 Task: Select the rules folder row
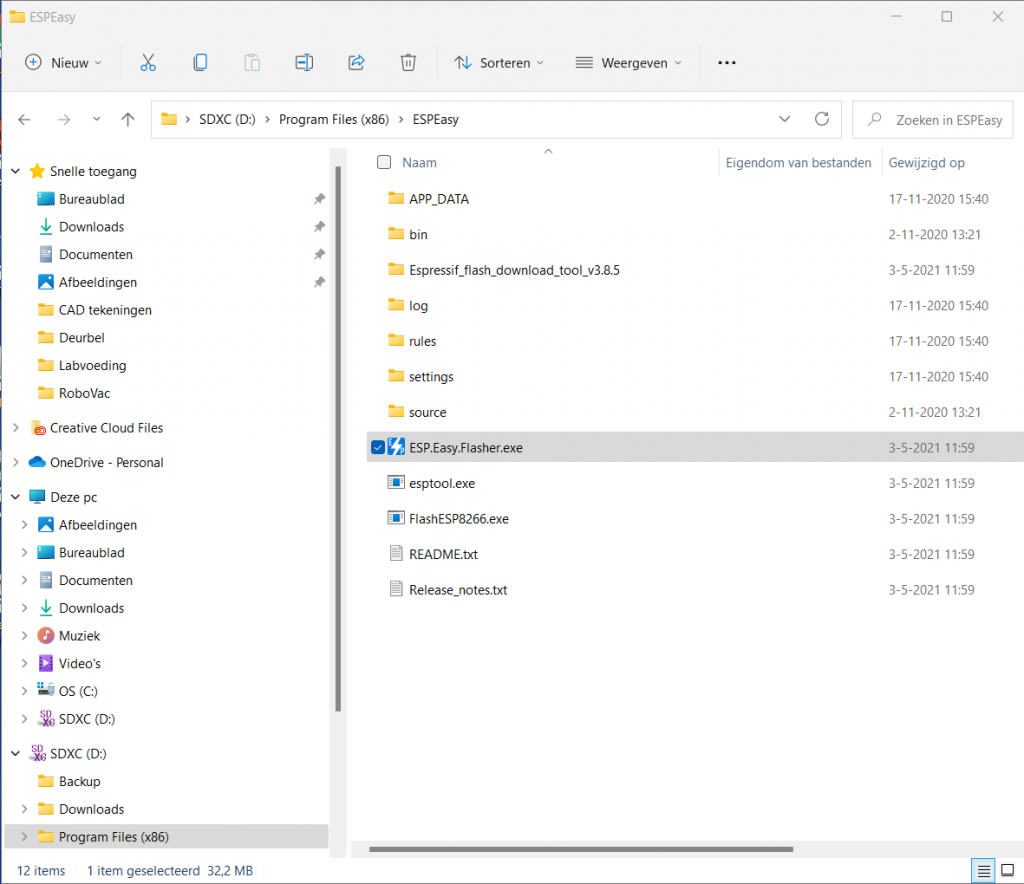tap(695, 341)
